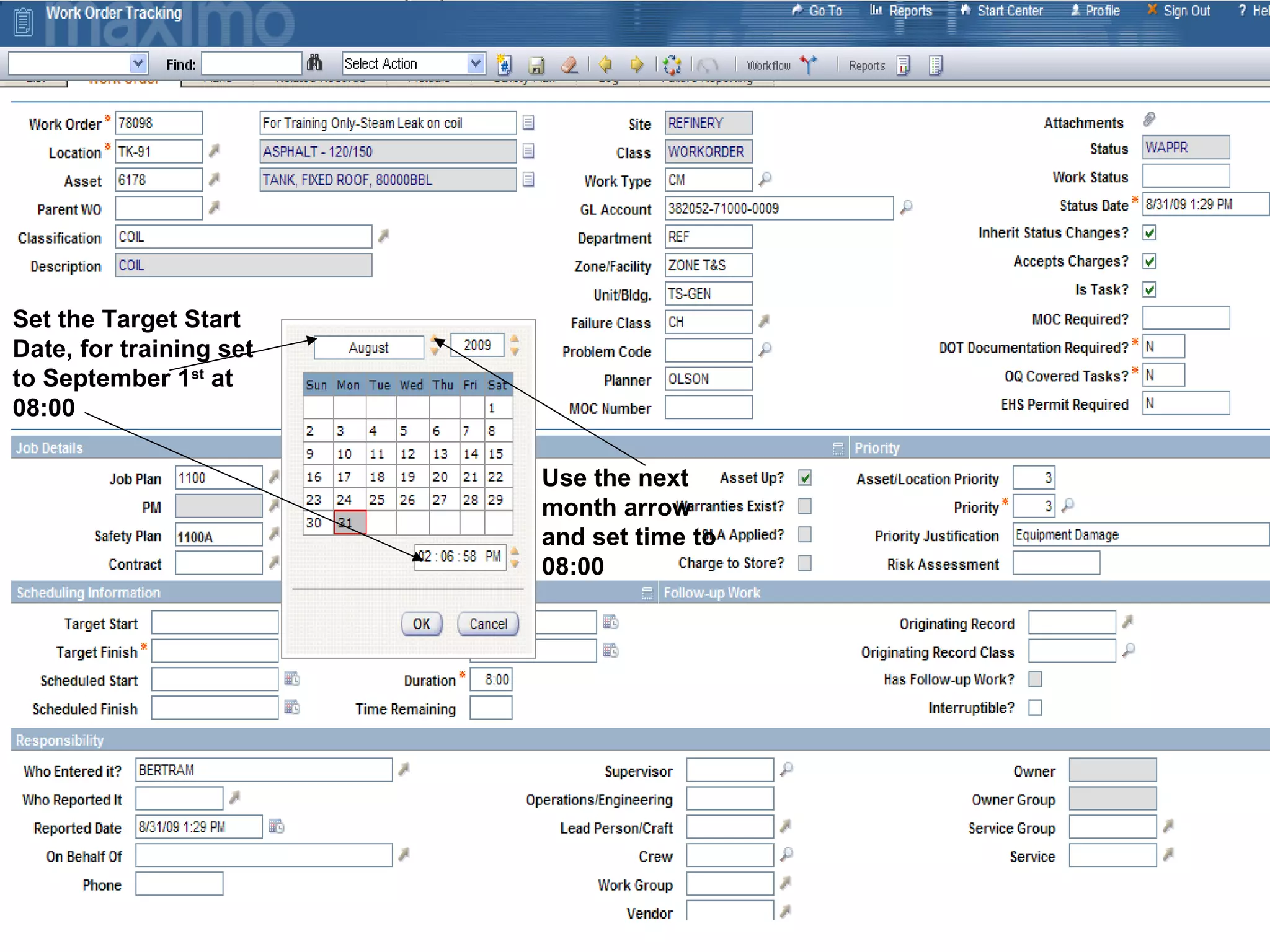
Task: Open the Asset detail menu arrow
Action: point(215,179)
